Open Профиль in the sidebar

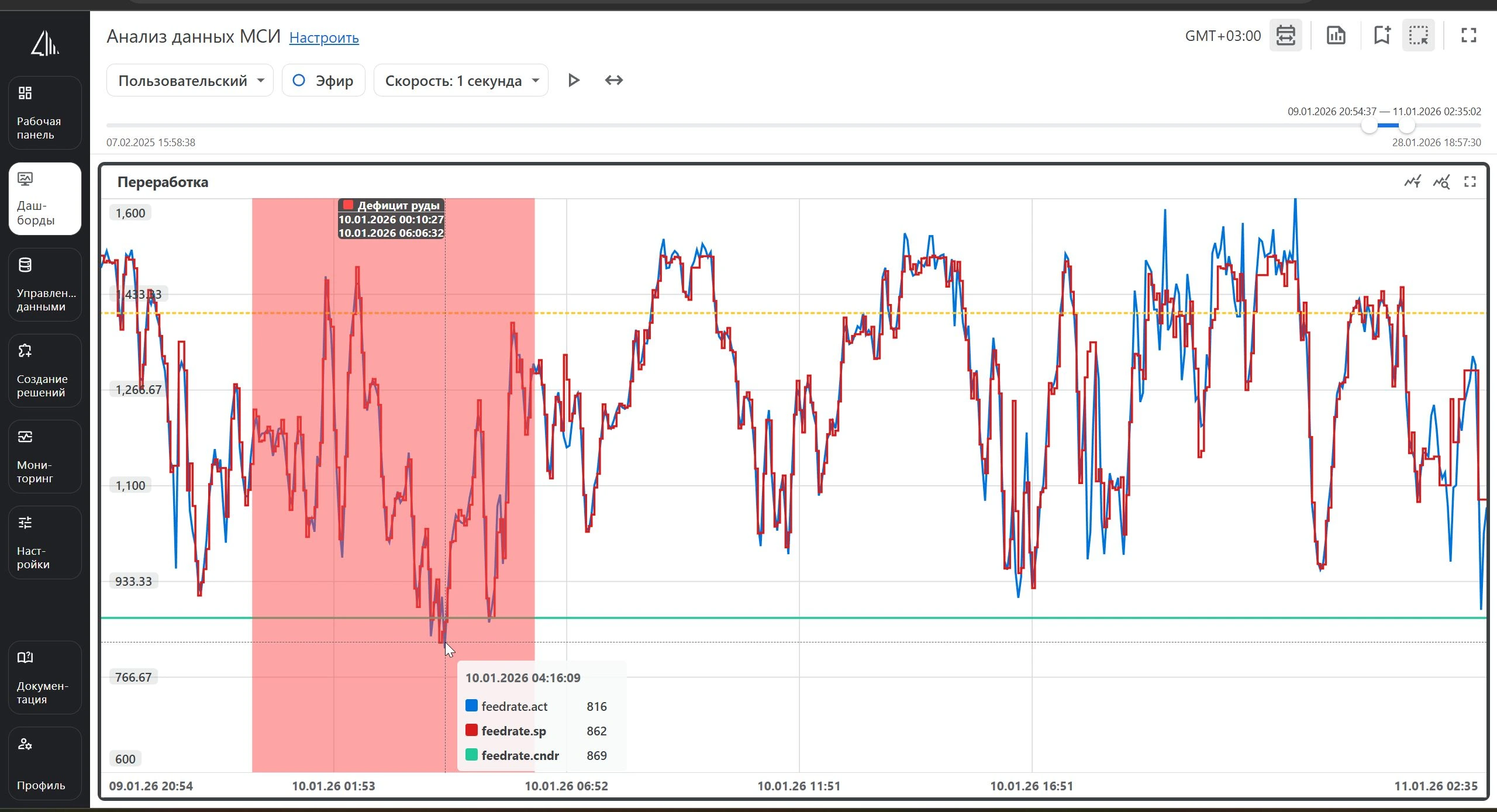click(44, 763)
